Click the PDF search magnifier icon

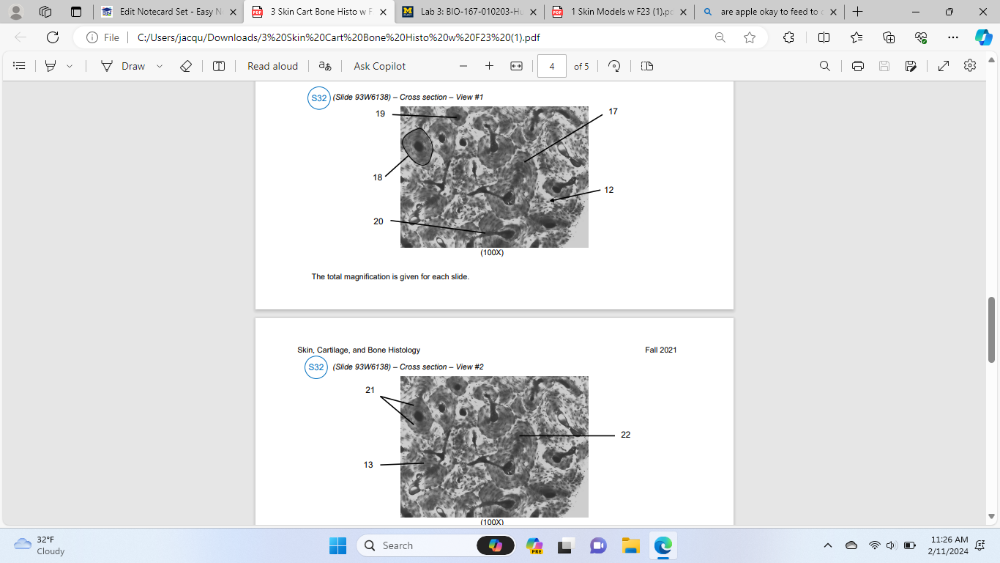[824, 66]
